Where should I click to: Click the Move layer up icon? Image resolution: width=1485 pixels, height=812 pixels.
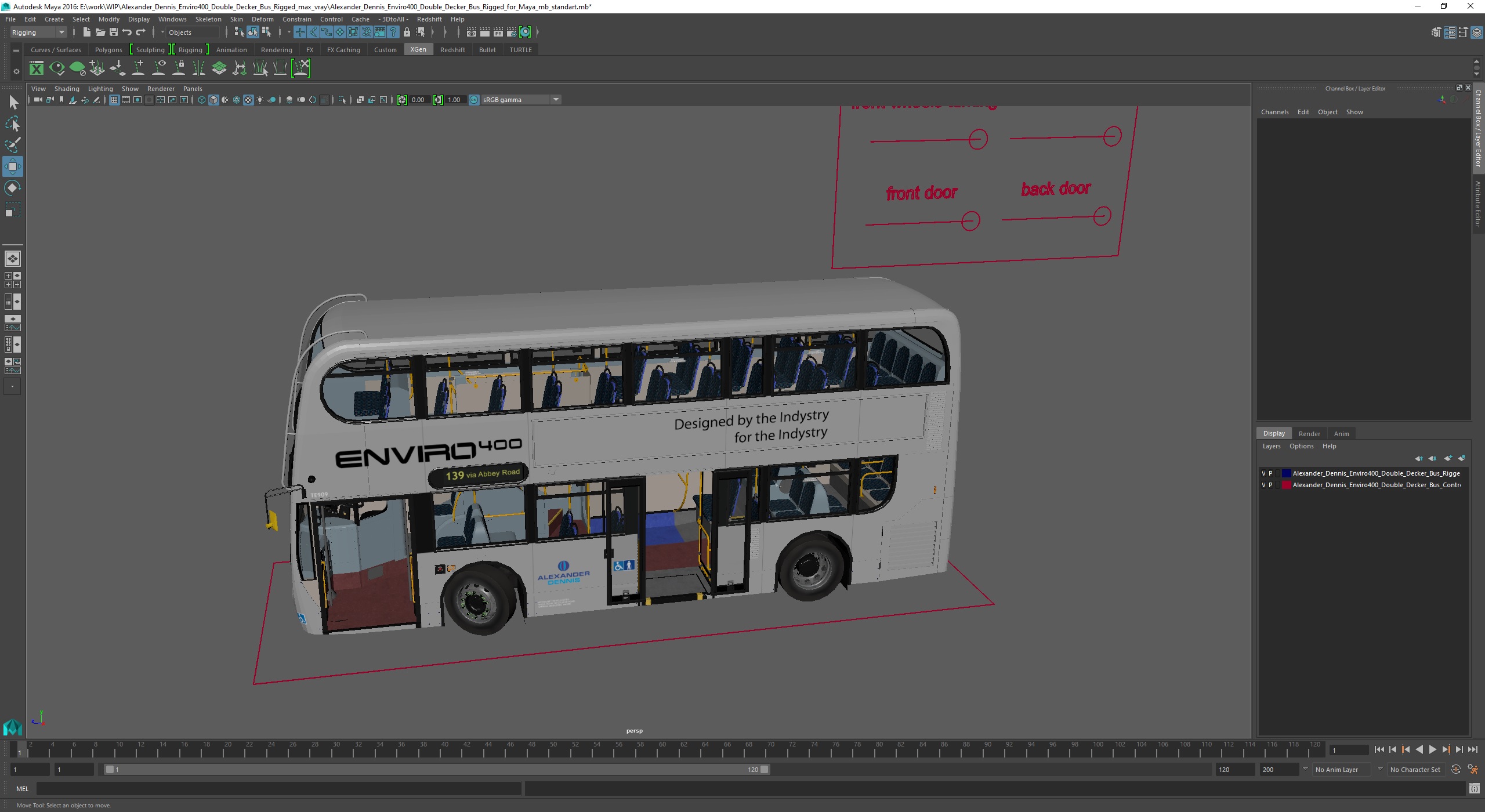coord(1419,458)
